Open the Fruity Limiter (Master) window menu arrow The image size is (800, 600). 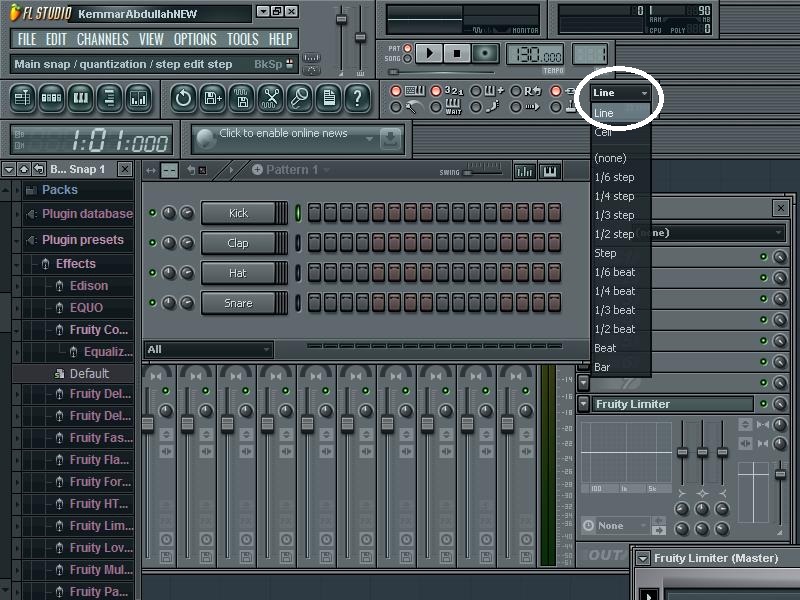643,558
